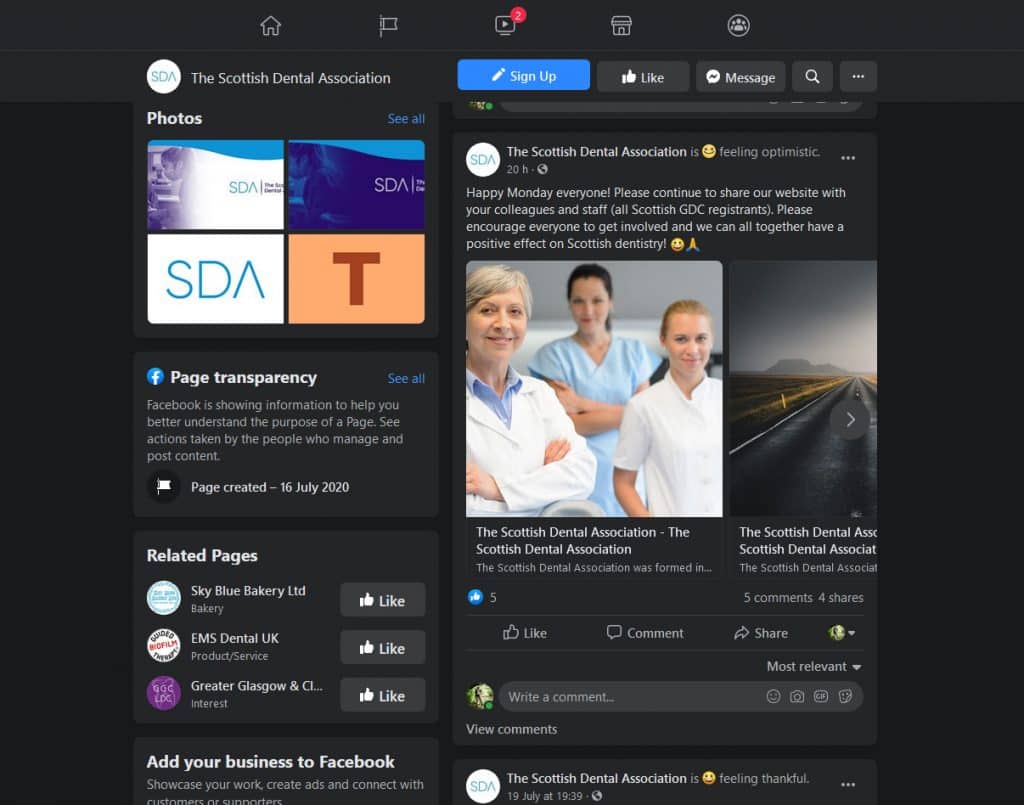Open the 5 comments link
The height and width of the screenshot is (805, 1024).
(x=778, y=598)
